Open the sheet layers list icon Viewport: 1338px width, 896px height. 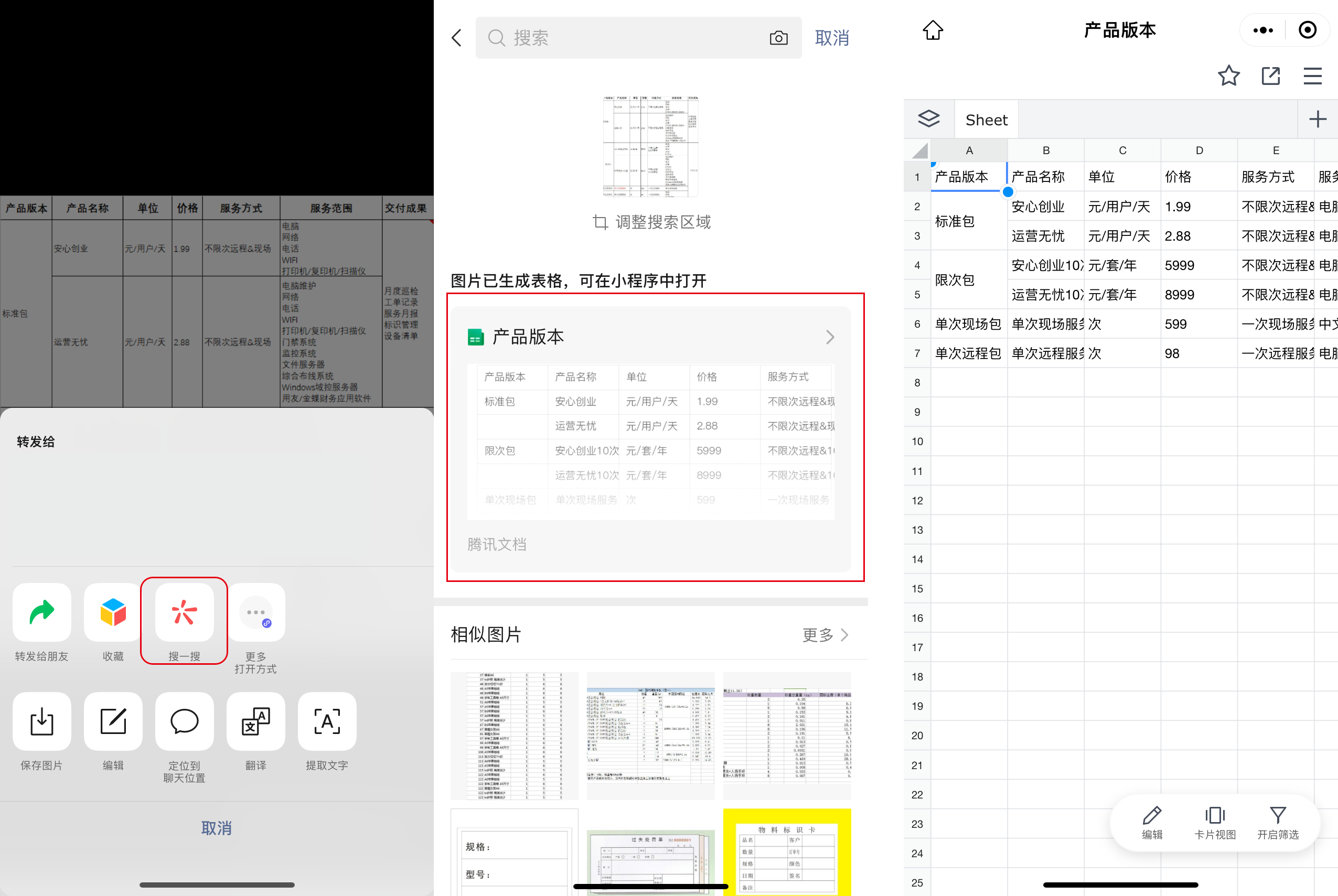[x=929, y=120]
